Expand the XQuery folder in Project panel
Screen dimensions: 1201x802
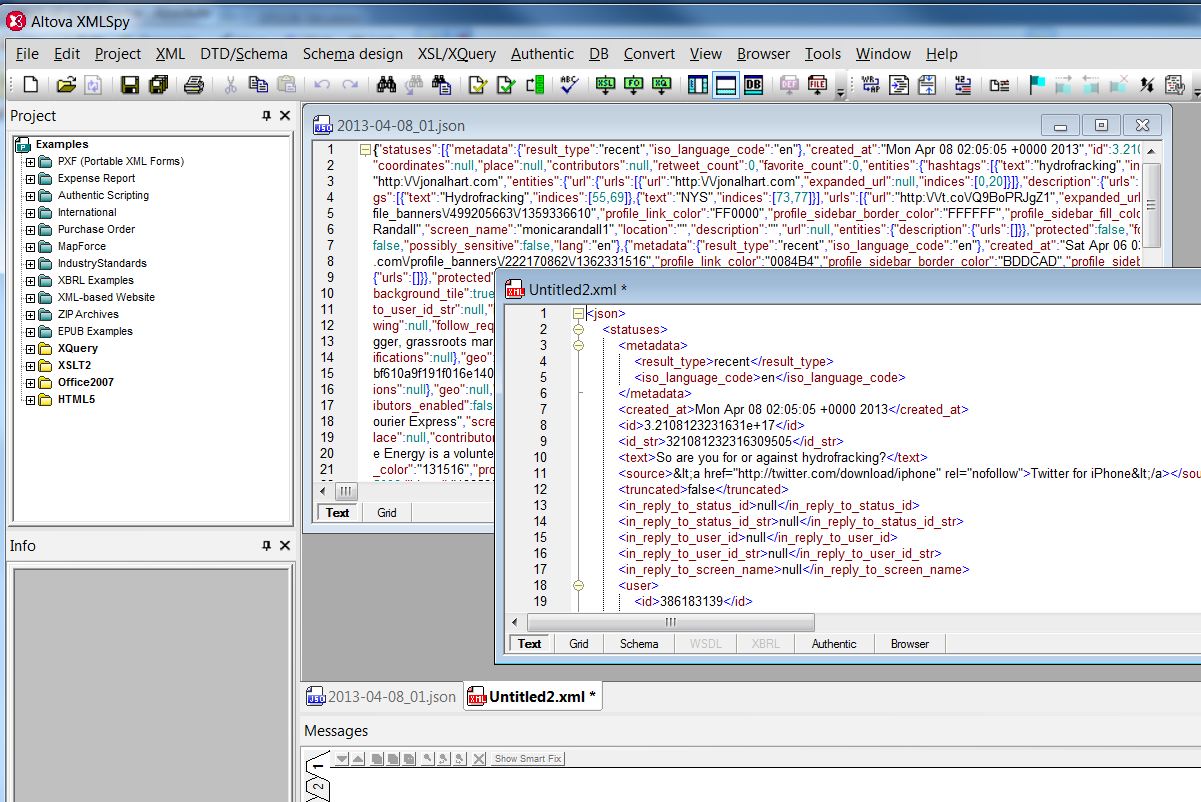(31, 347)
